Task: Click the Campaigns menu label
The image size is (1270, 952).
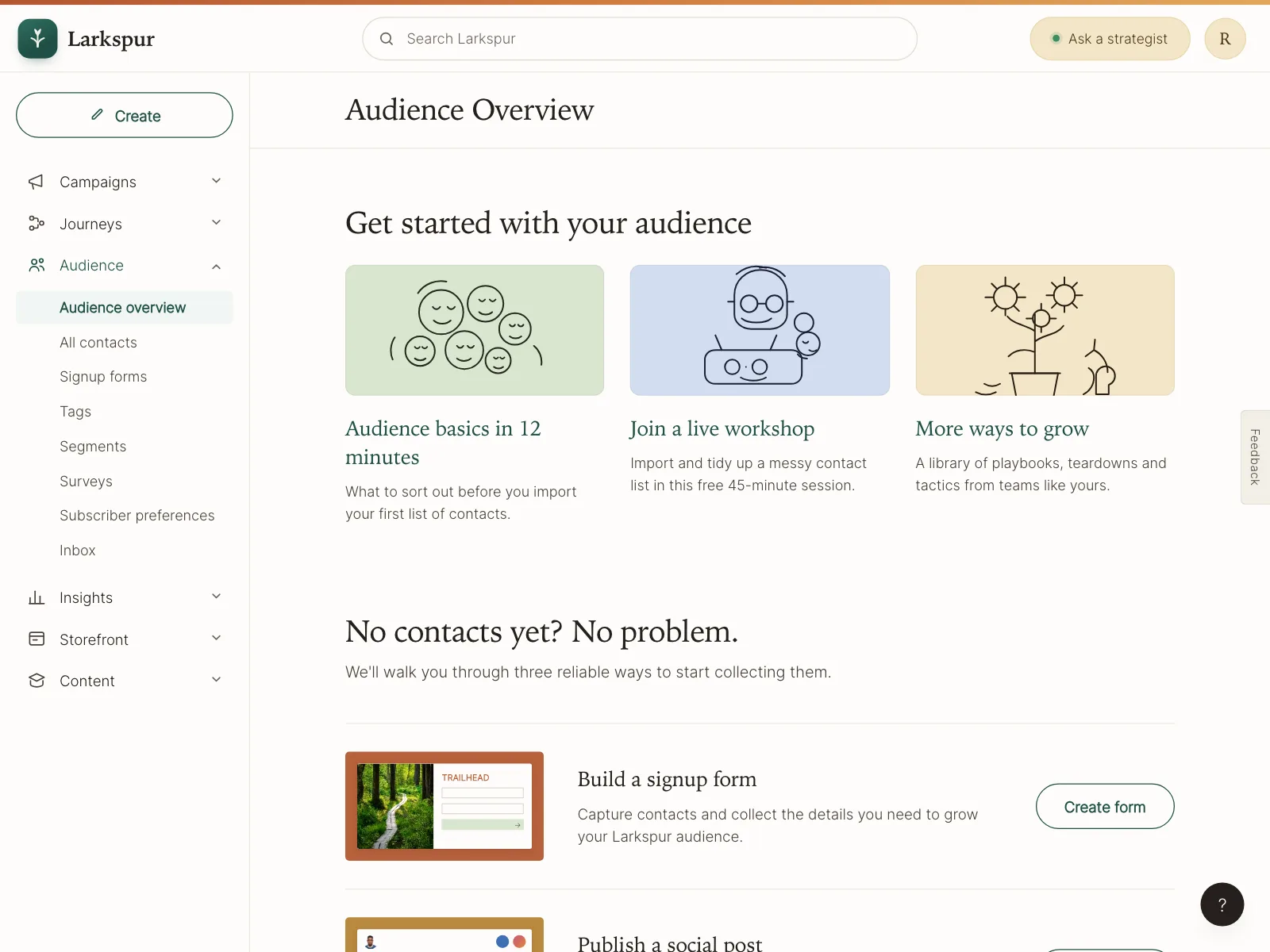Action: [x=98, y=182]
